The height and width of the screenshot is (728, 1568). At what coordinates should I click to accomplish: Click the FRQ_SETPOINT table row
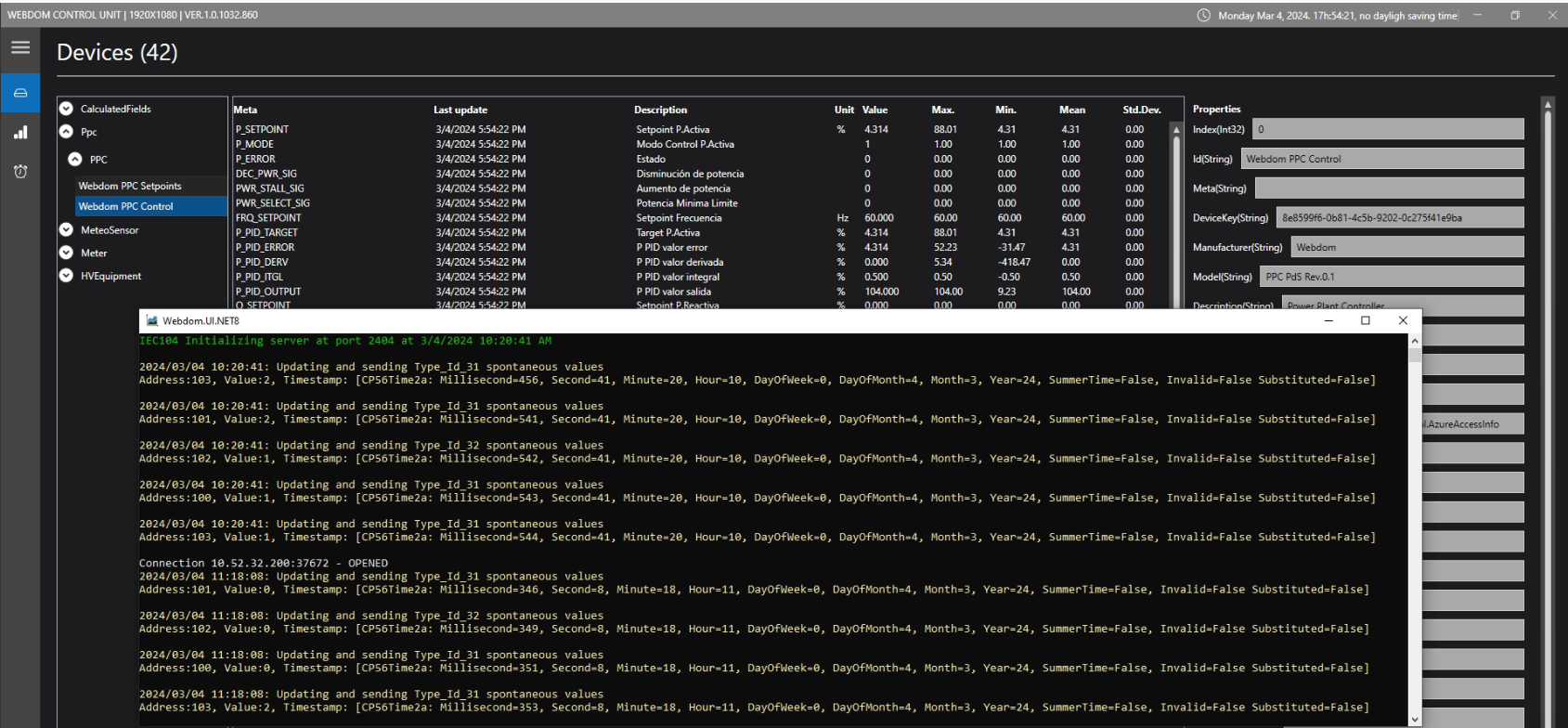268,218
